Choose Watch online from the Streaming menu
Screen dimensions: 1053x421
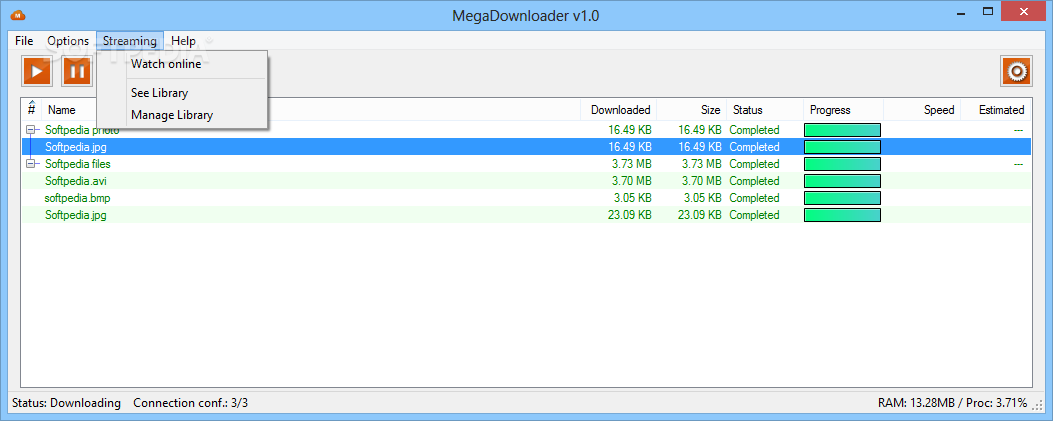click(x=183, y=64)
